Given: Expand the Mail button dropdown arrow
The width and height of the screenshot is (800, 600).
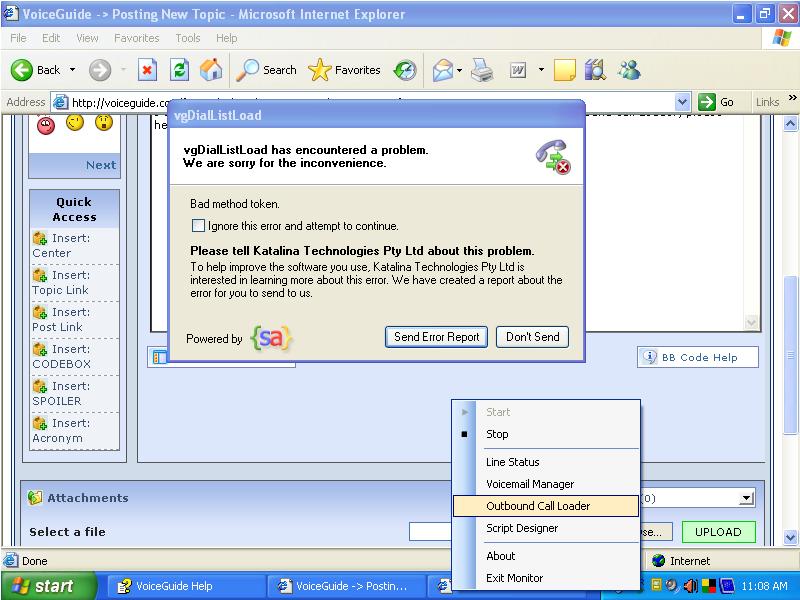Looking at the screenshot, I should pos(459,70).
